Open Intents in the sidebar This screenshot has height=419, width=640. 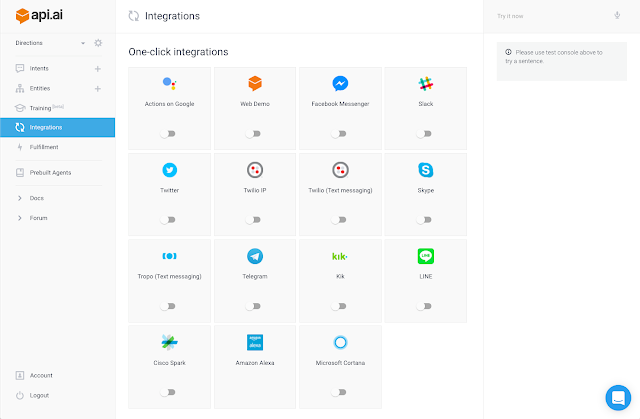pos(39,68)
